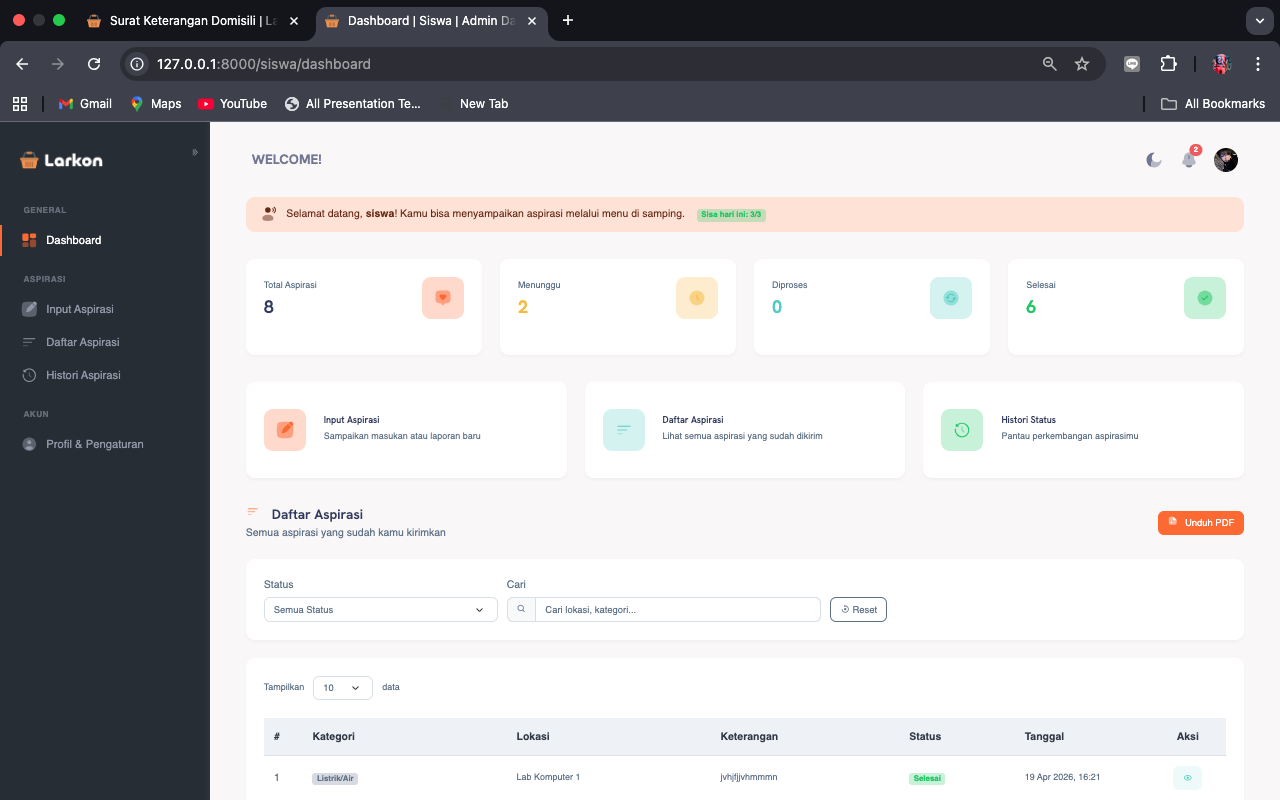Open Chrome apps grid icon
The width and height of the screenshot is (1280, 800).
19,104
